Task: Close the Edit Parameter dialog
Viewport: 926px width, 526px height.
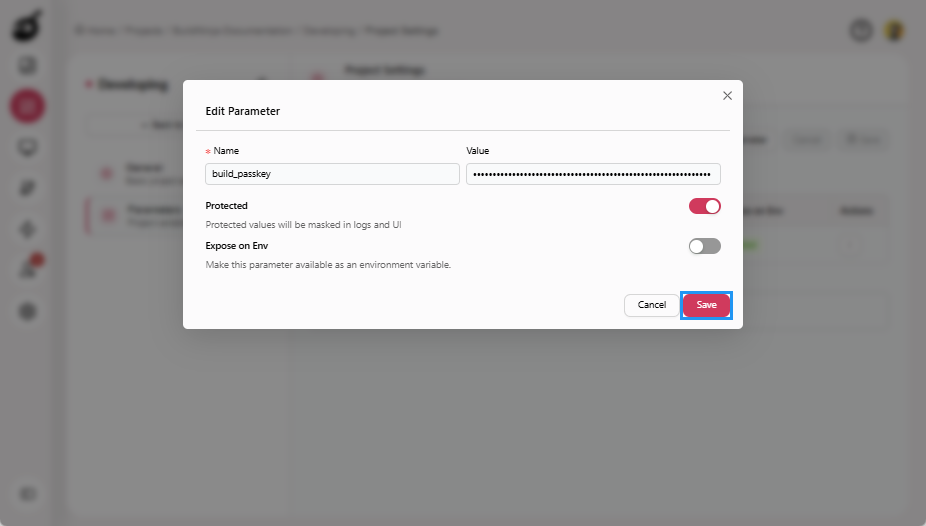Action: pyautogui.click(x=727, y=96)
